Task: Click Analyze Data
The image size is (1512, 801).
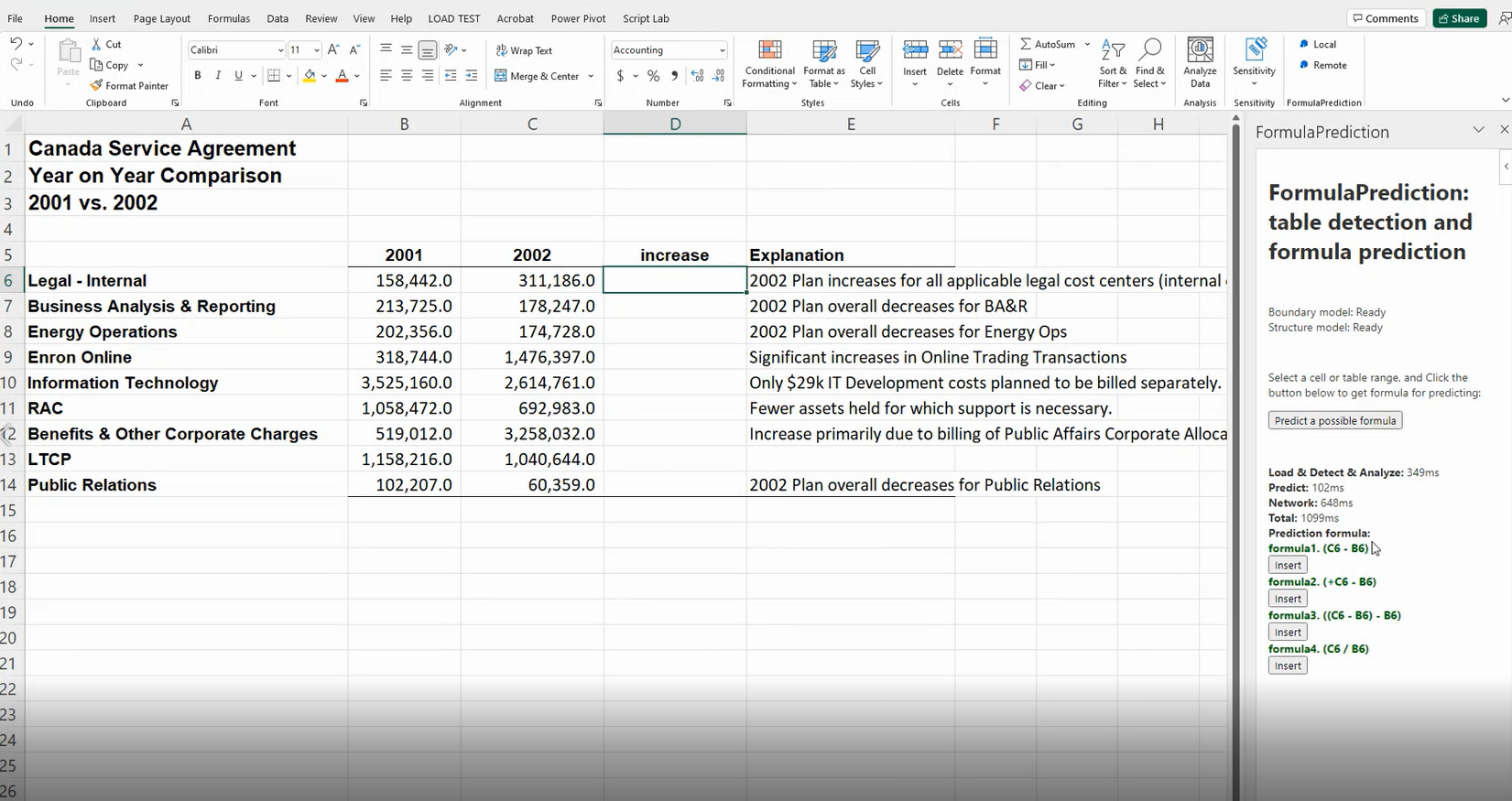Action: pos(1200,64)
